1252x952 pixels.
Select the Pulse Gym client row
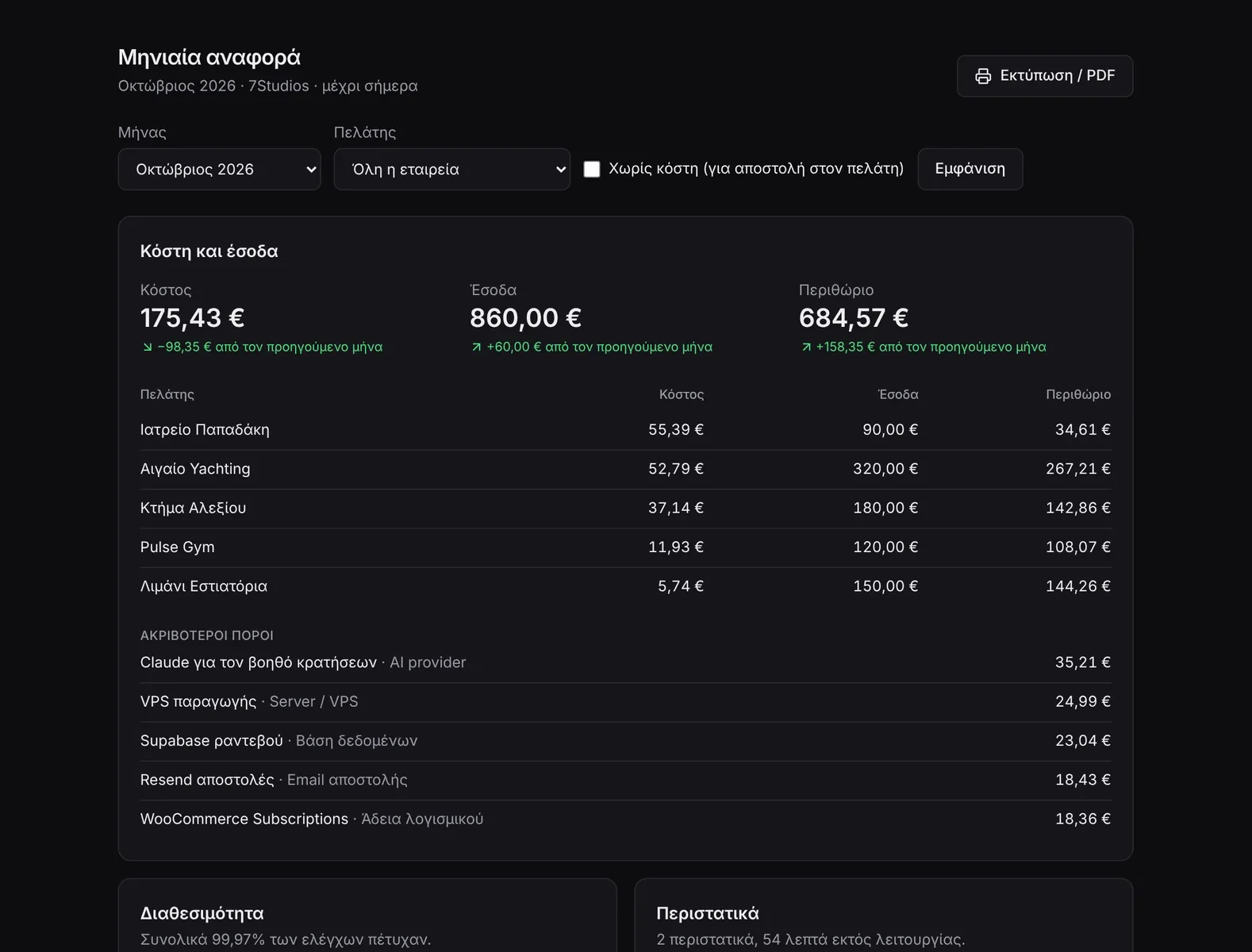tap(625, 547)
